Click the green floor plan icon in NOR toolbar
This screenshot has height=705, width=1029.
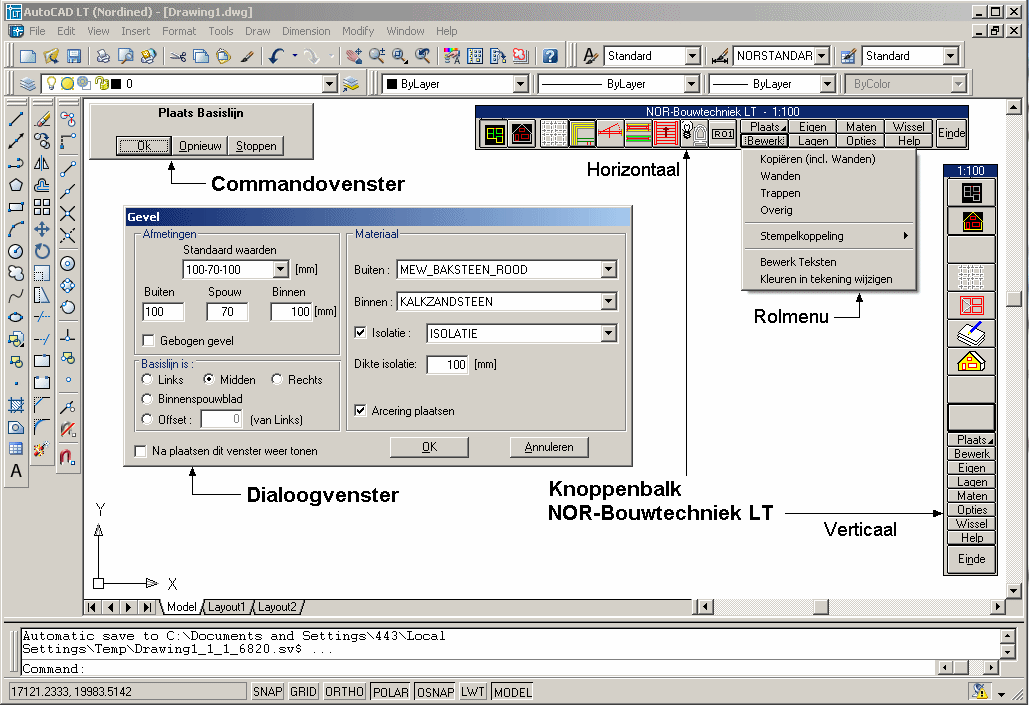click(x=494, y=134)
